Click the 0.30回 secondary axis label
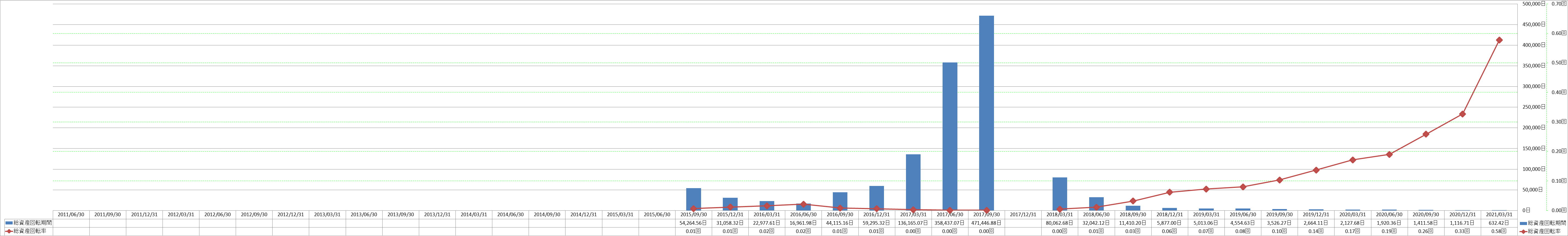Viewport: 1568px width, 236px height. pyautogui.click(x=1559, y=122)
